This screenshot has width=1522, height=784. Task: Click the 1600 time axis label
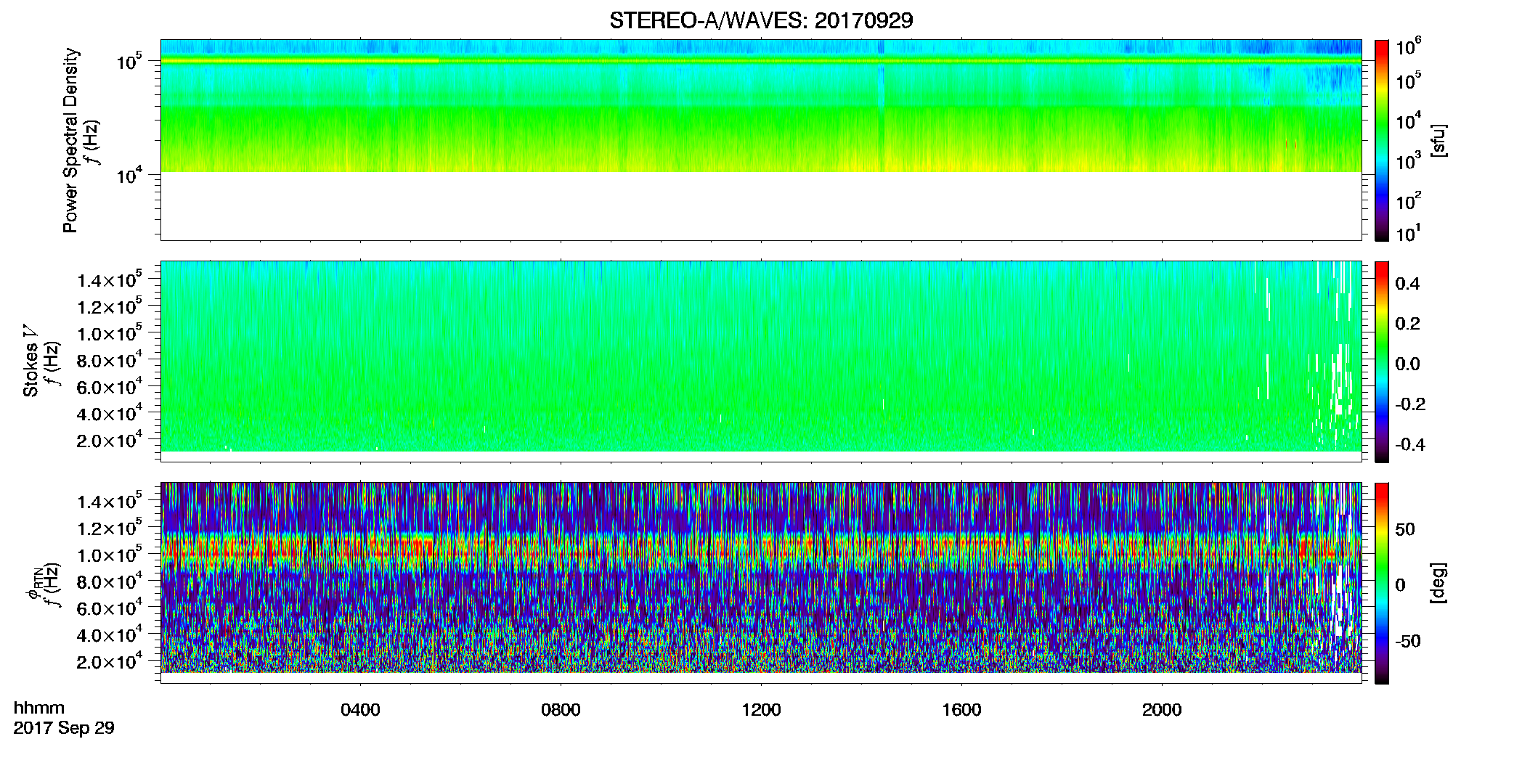(961, 710)
